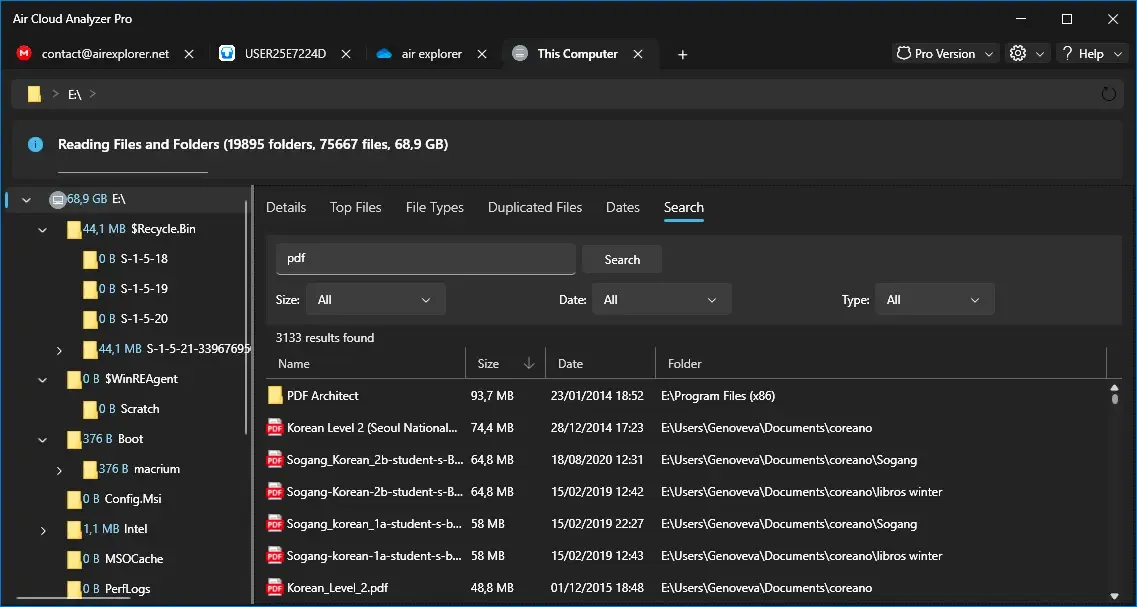
Task: Close the This Computer tab
Action: [638, 54]
